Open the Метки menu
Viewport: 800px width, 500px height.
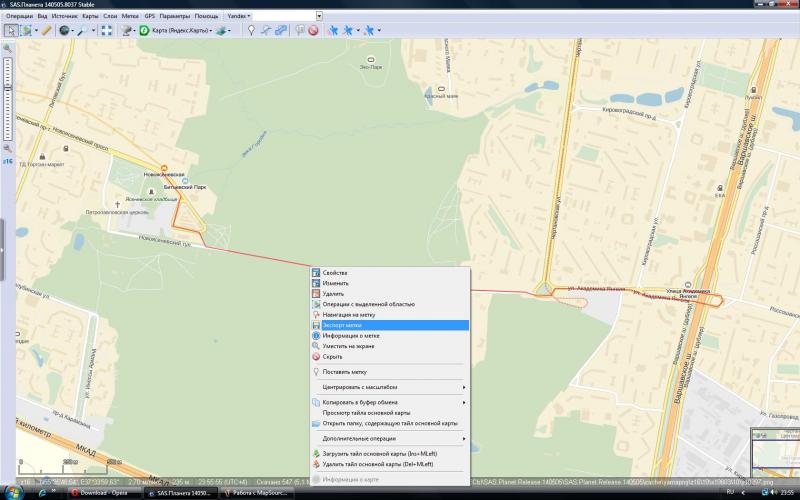[130, 16]
